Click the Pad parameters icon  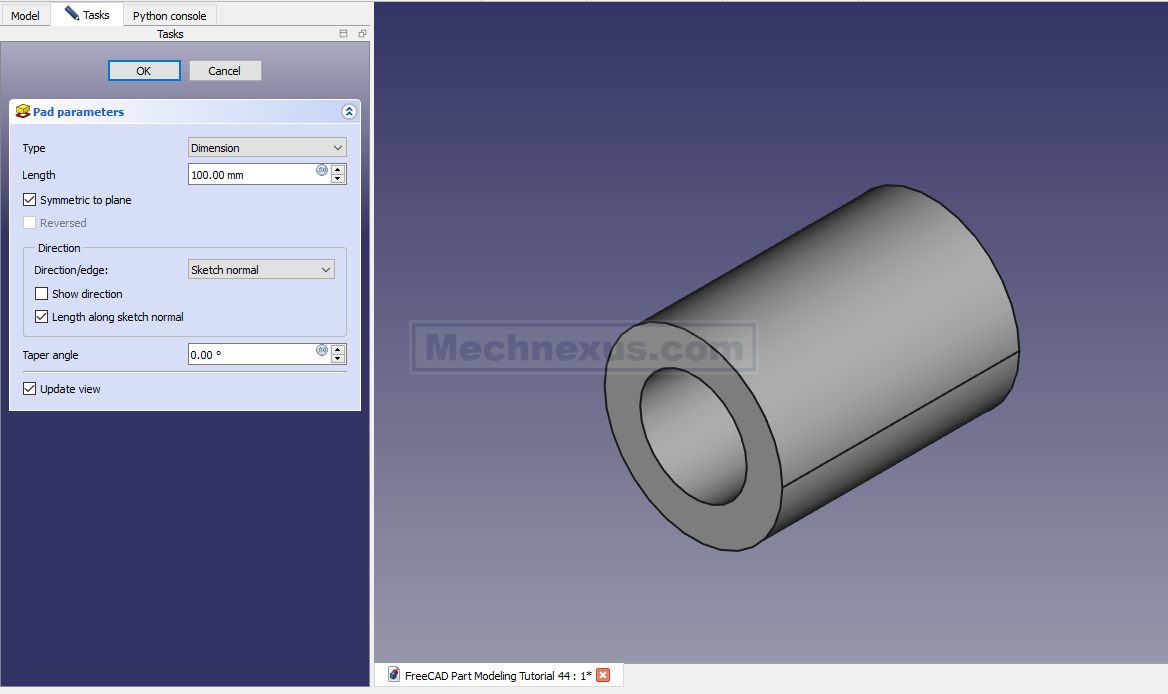point(22,112)
